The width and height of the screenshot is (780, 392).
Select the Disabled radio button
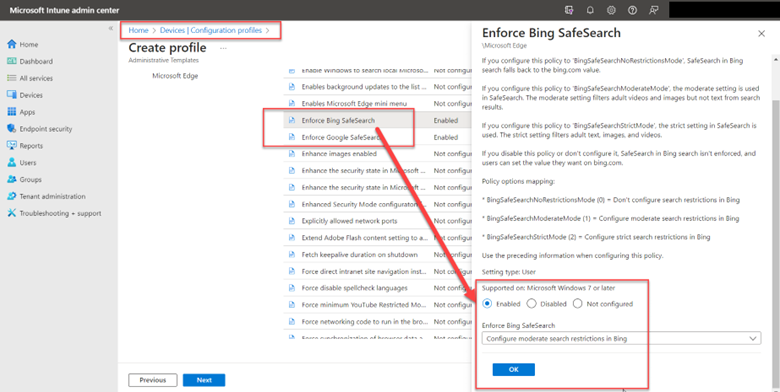pyautogui.click(x=532, y=303)
